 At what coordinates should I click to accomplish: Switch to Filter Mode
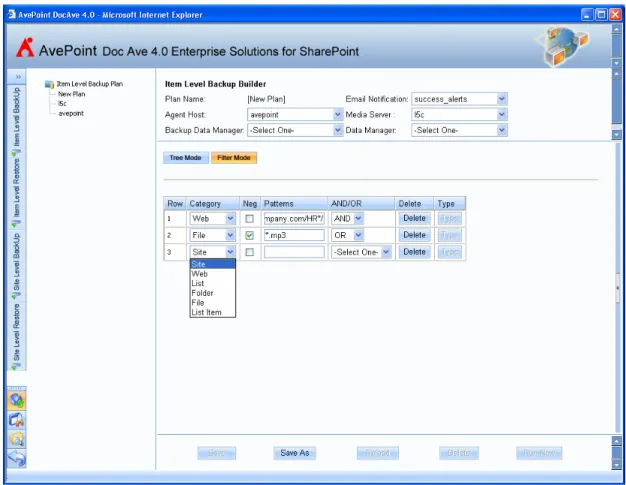pos(234,158)
